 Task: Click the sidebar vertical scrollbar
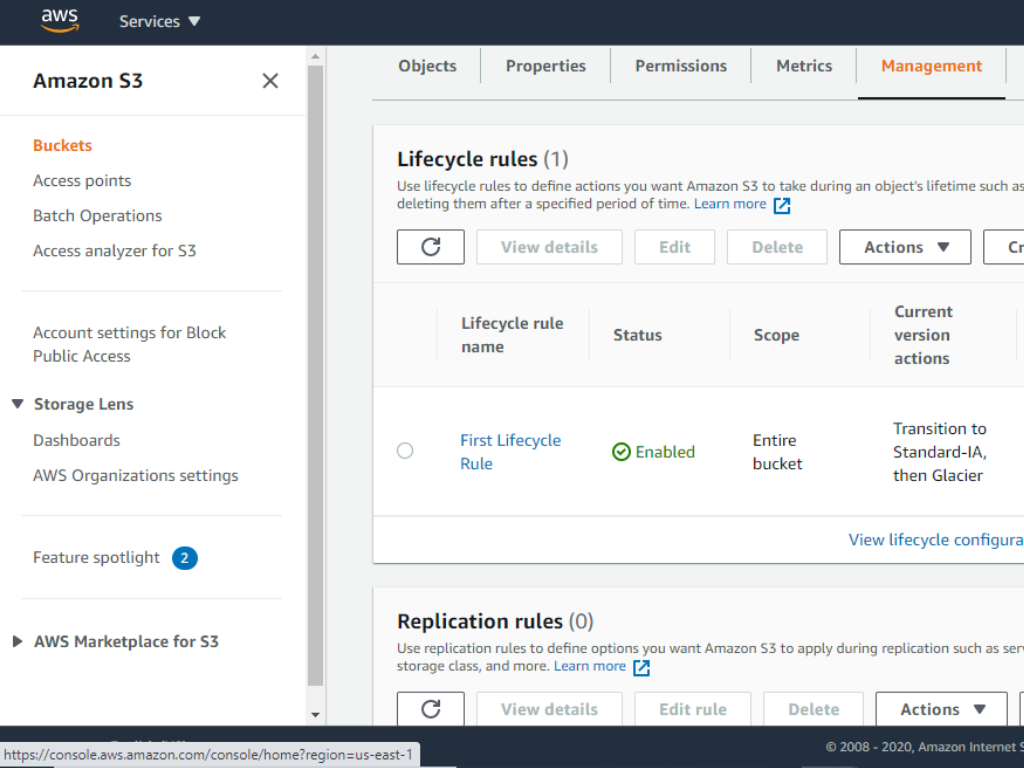tap(315, 376)
